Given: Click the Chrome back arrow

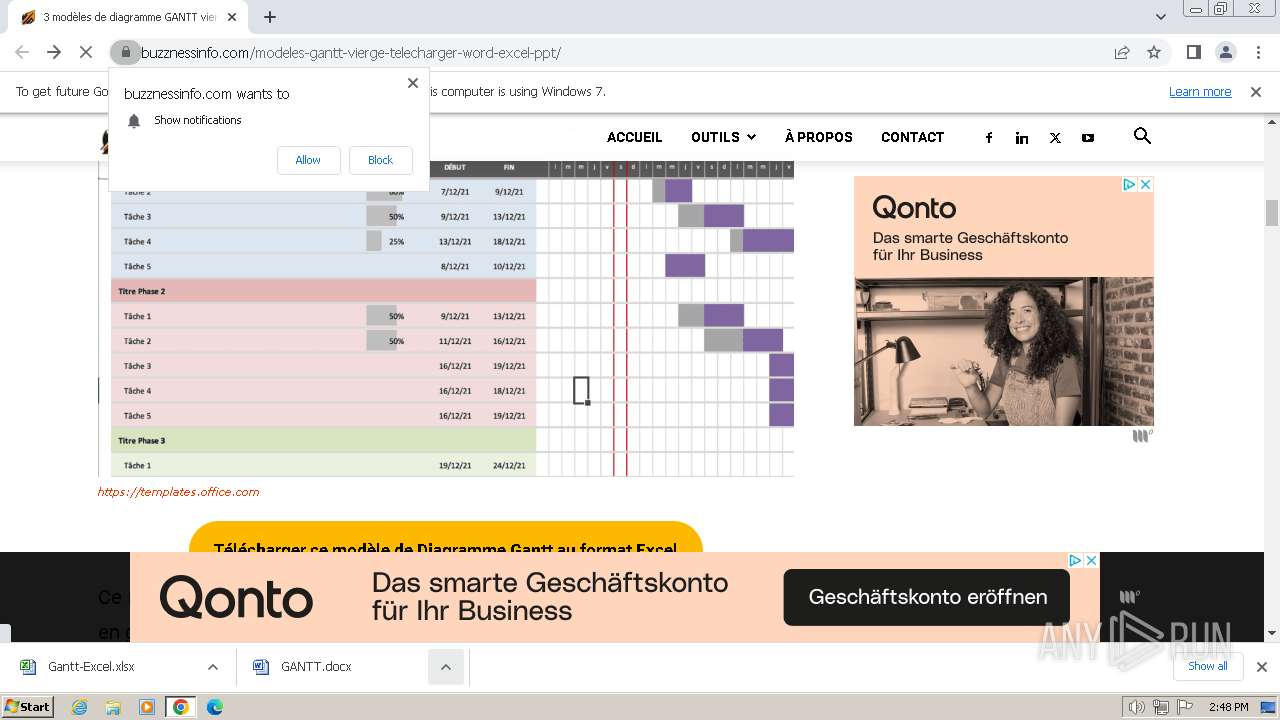Looking at the screenshot, I should (22, 52).
